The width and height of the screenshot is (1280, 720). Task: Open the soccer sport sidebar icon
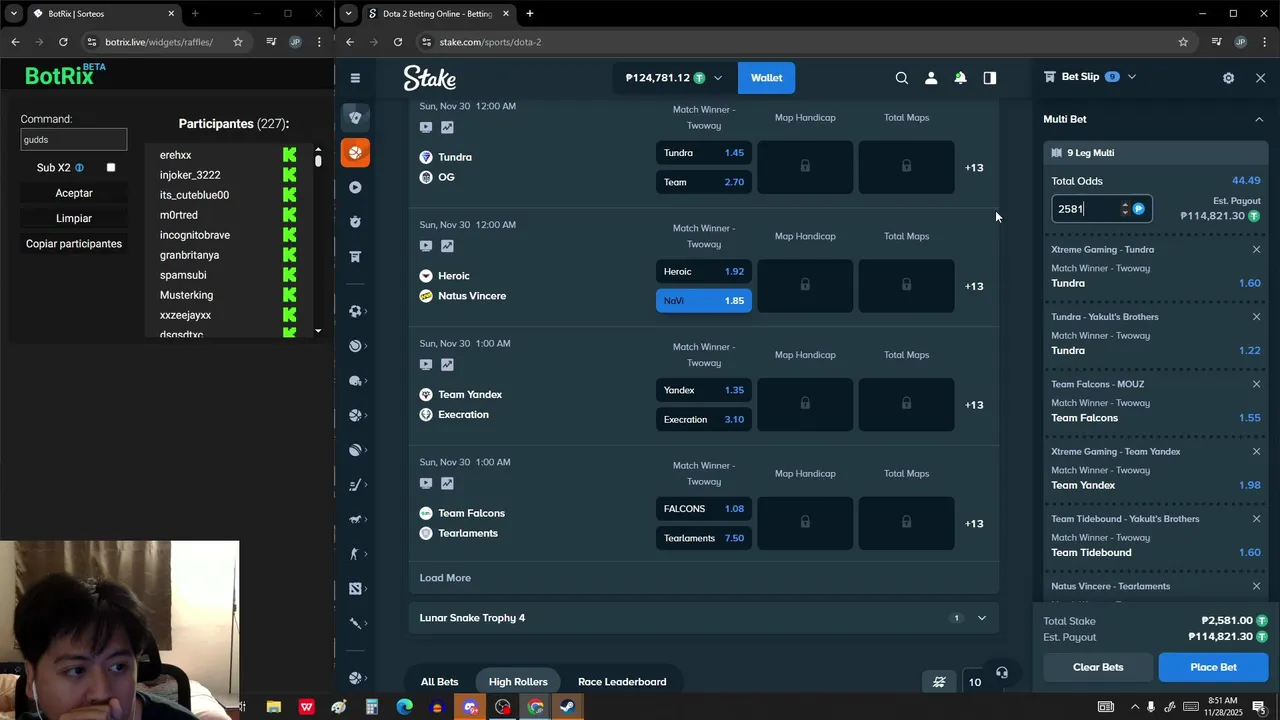(x=355, y=311)
